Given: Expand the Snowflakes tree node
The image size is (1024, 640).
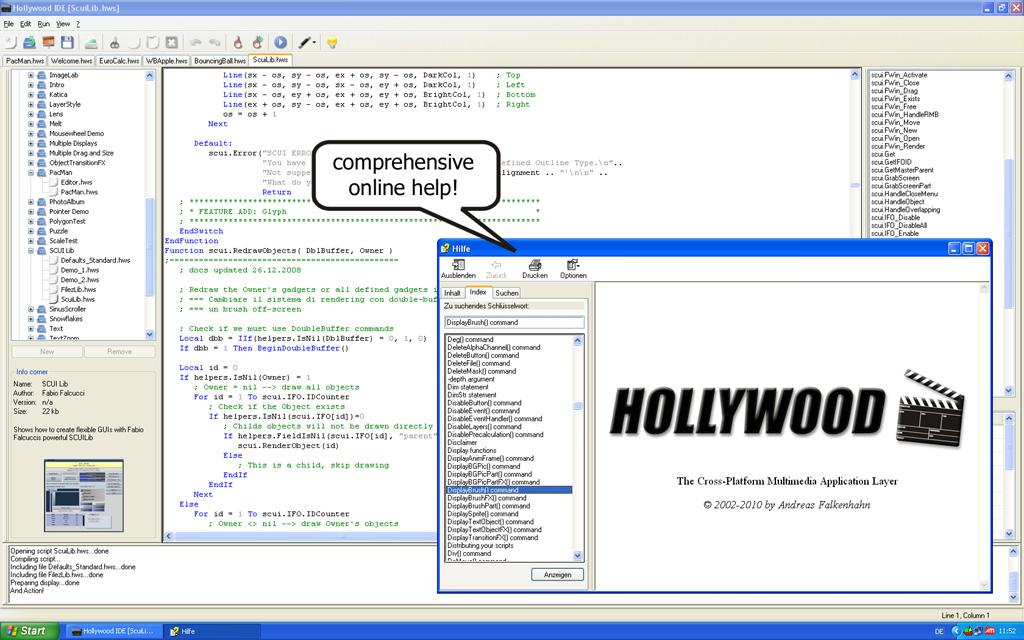Looking at the screenshot, I should [x=30, y=319].
